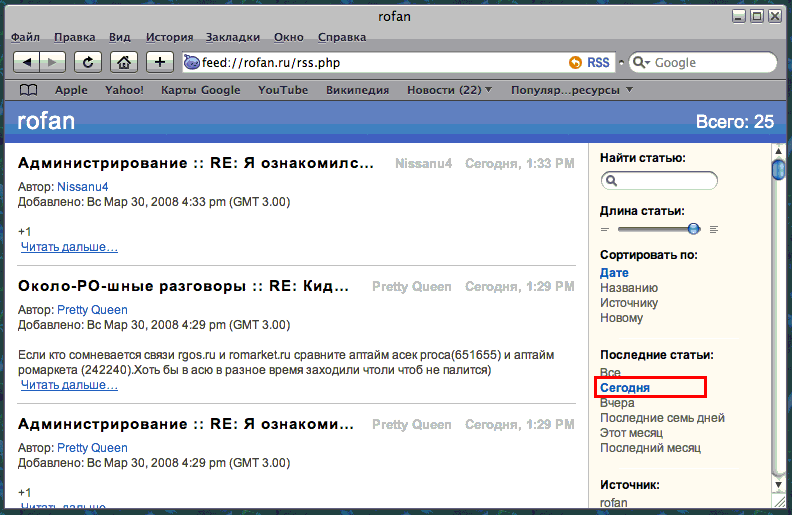
Task: Open the home page via house icon
Action: tap(124, 63)
